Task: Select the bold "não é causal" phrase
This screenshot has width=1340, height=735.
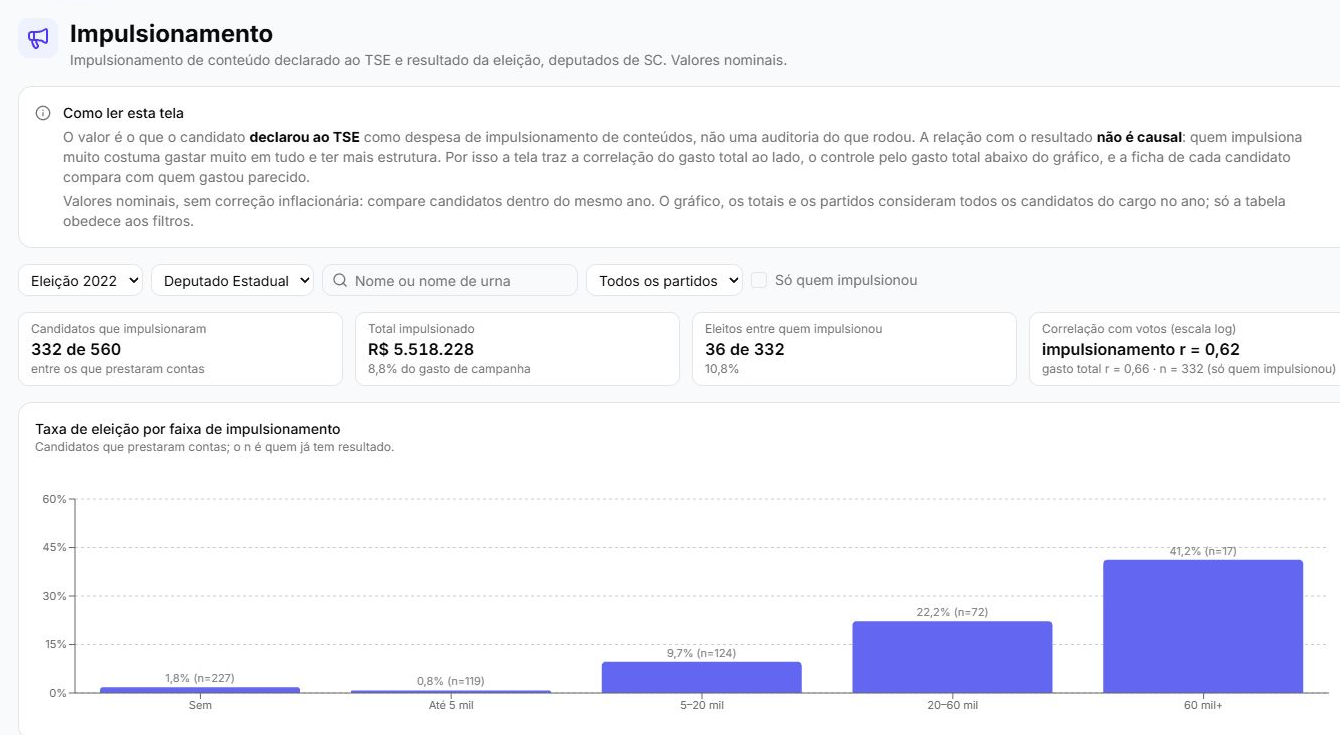Action: (1139, 137)
